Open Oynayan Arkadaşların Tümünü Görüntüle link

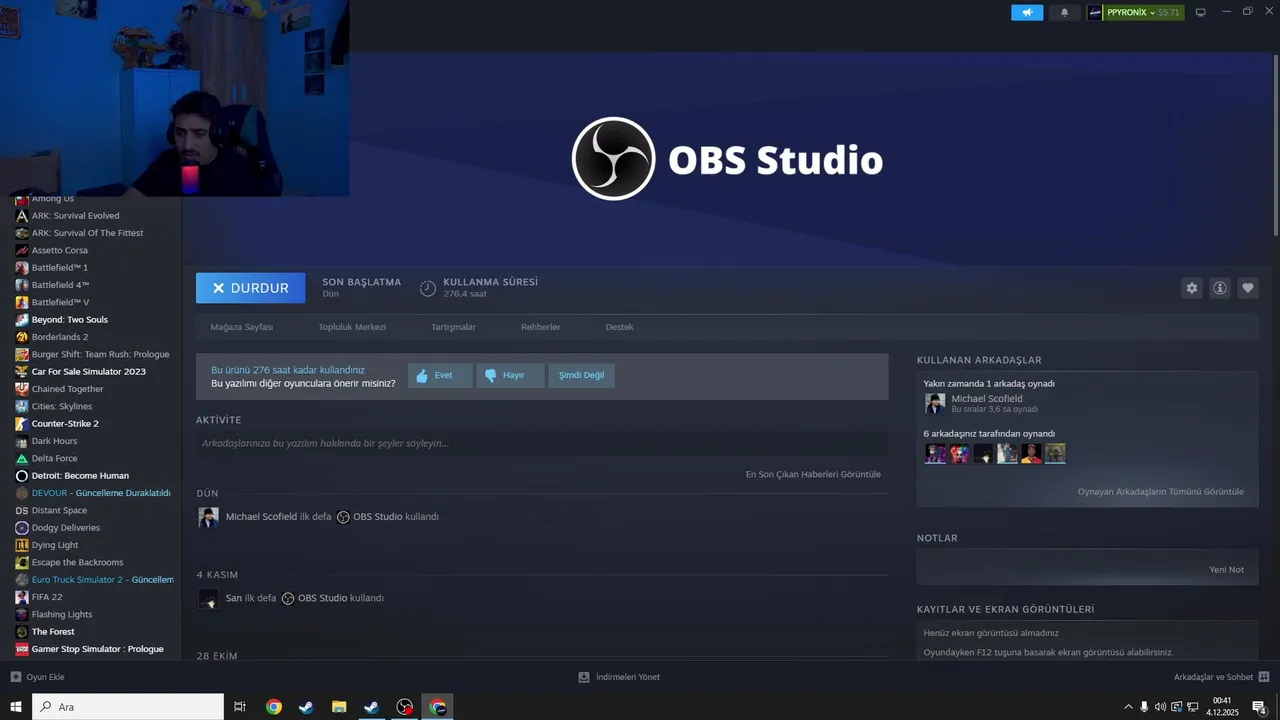1160,492
